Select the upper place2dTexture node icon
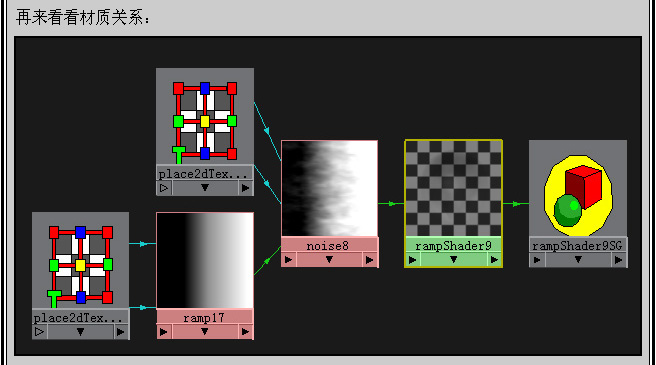656x365 pixels. [205, 116]
